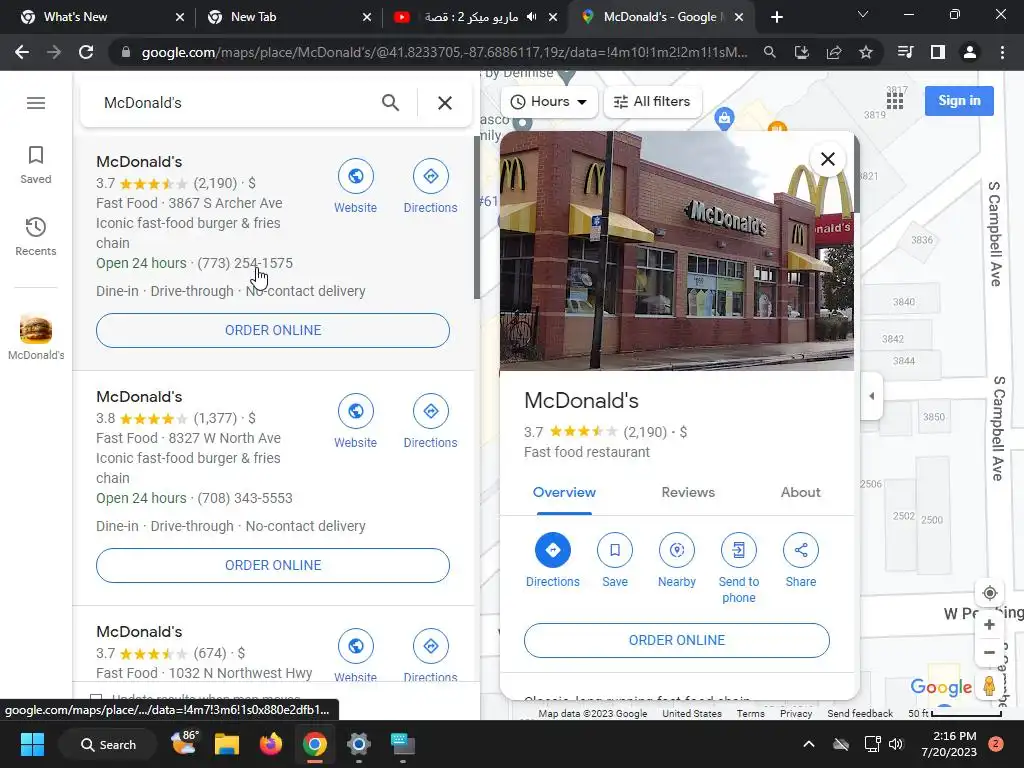The width and height of the screenshot is (1024, 768).
Task: Open Chrome profile icon
Action: pyautogui.click(x=970, y=52)
